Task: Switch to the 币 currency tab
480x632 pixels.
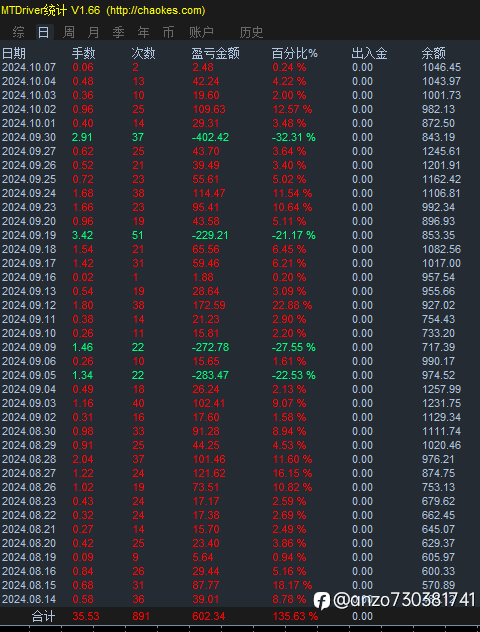Action: [168, 32]
